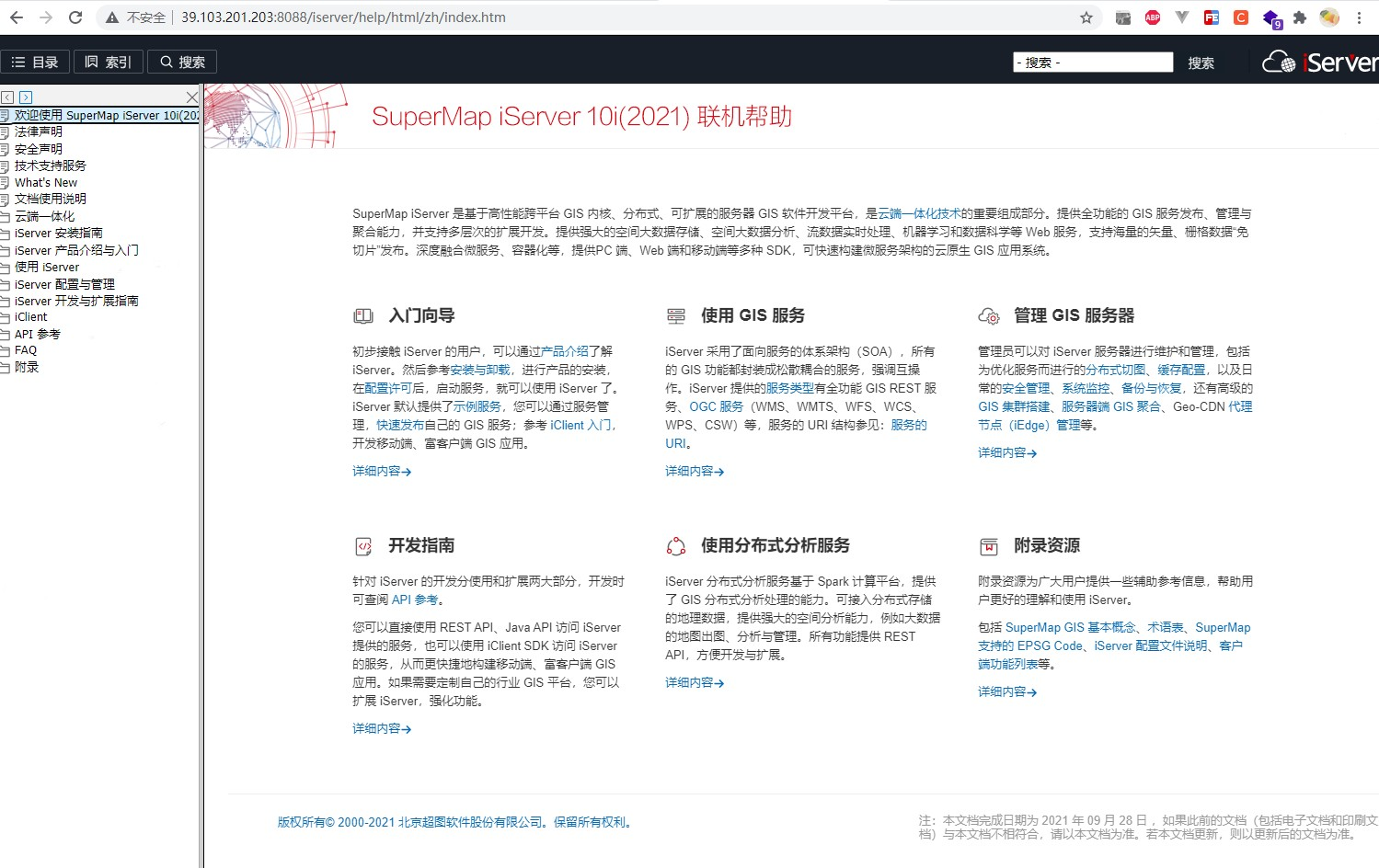This screenshot has width=1379, height=868.
Task: Open the 系统监控 link
Action: 1086,388
